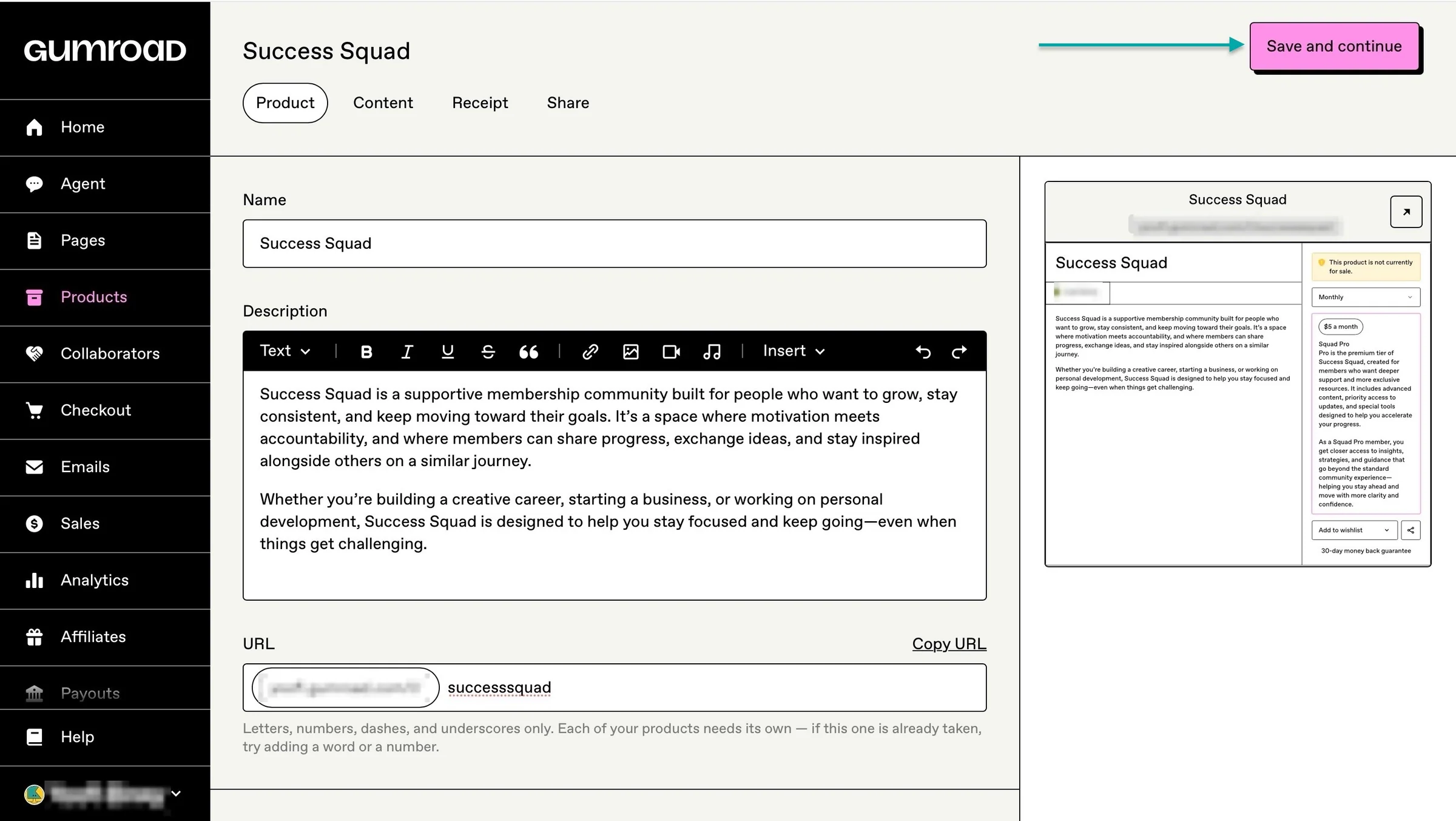Toggle strikethrough formatting in description

tap(488, 351)
